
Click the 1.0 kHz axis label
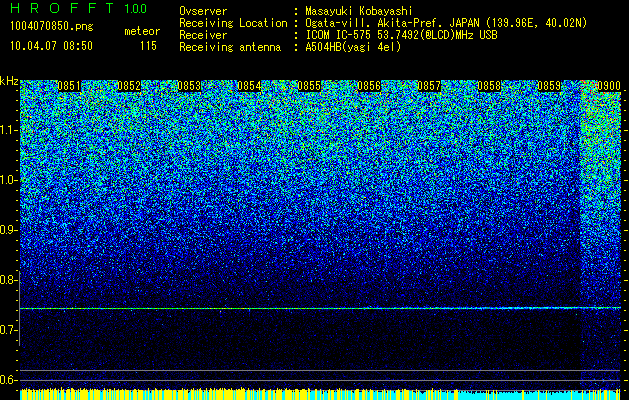click(x=9, y=180)
